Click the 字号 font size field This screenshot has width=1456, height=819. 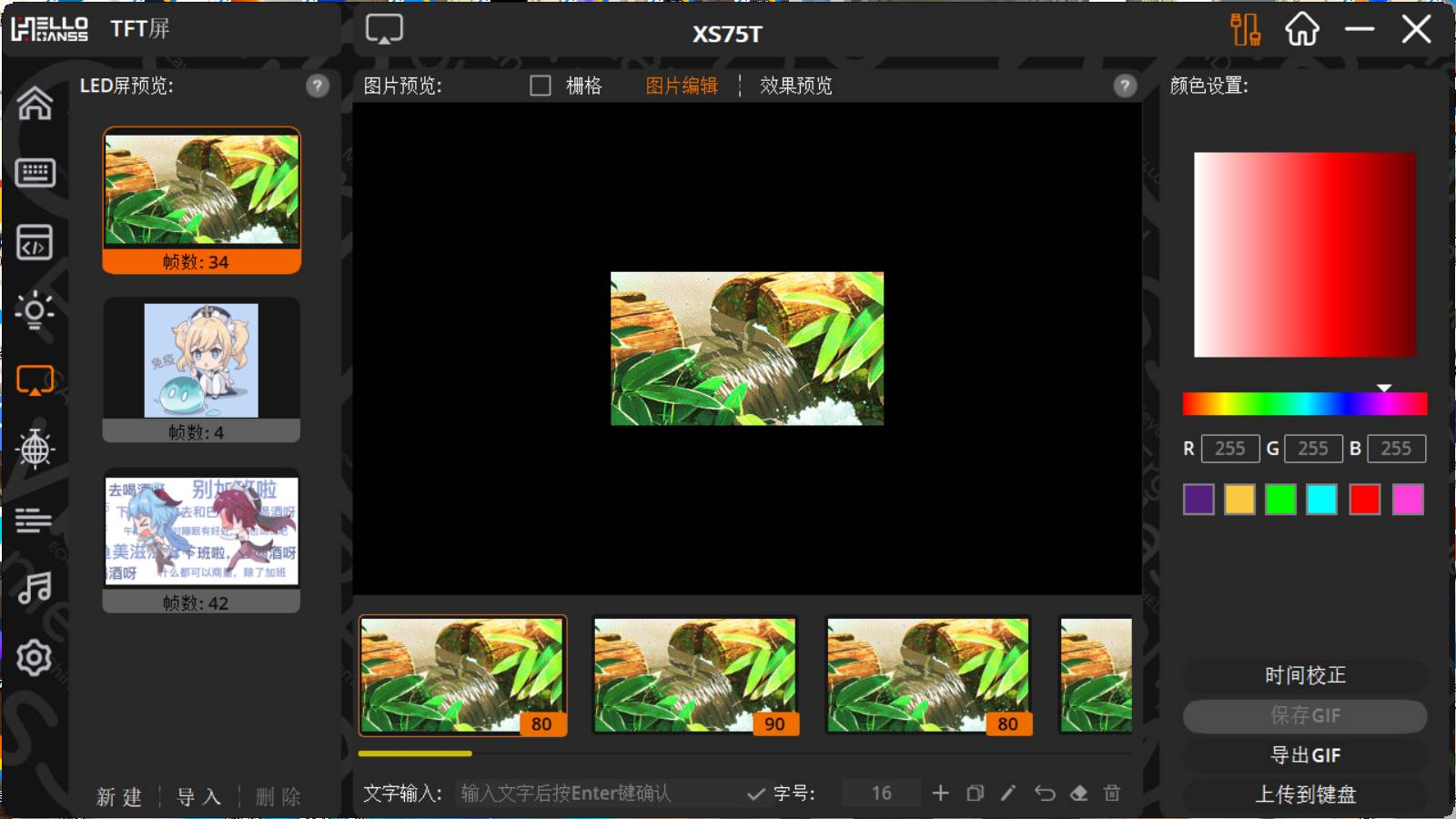coord(881,794)
